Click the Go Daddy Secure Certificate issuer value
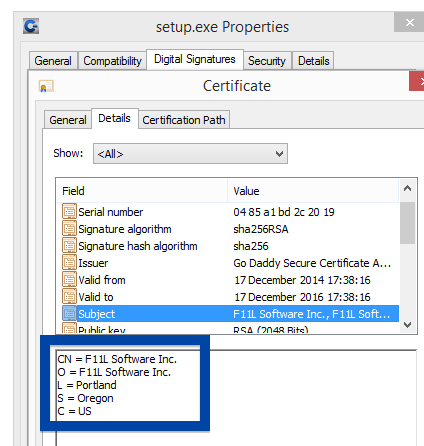This screenshot has width=424, height=446. 312,263
